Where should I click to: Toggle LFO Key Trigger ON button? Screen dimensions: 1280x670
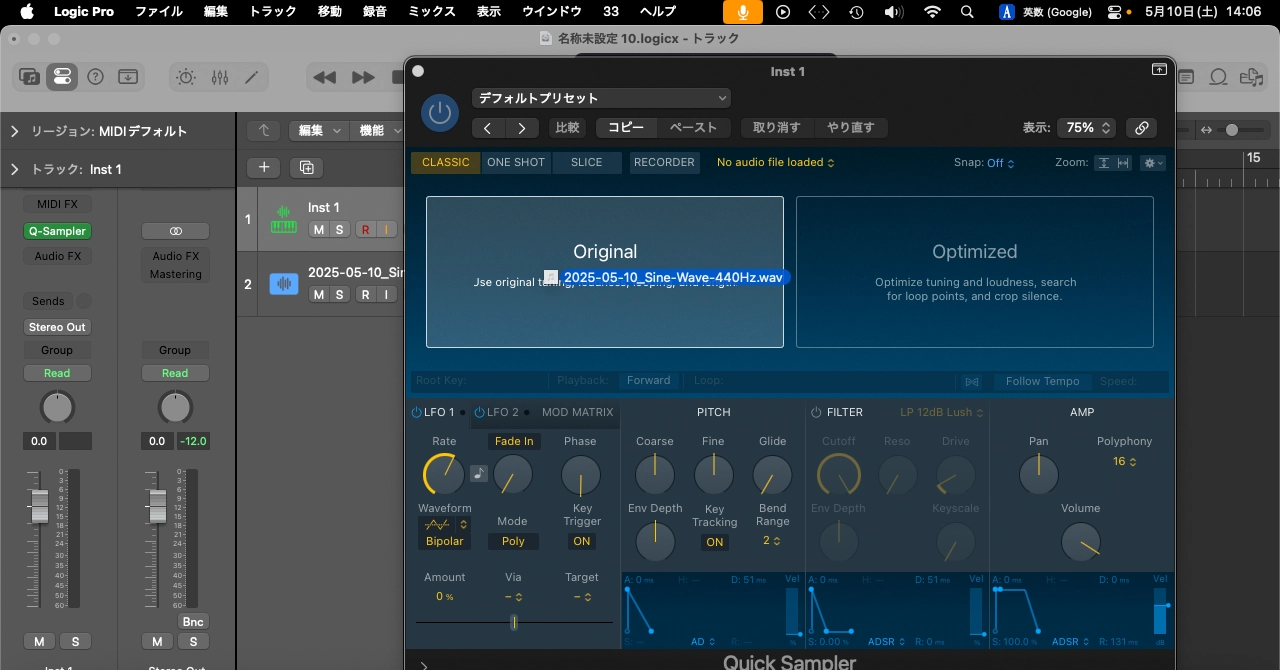(x=581, y=541)
